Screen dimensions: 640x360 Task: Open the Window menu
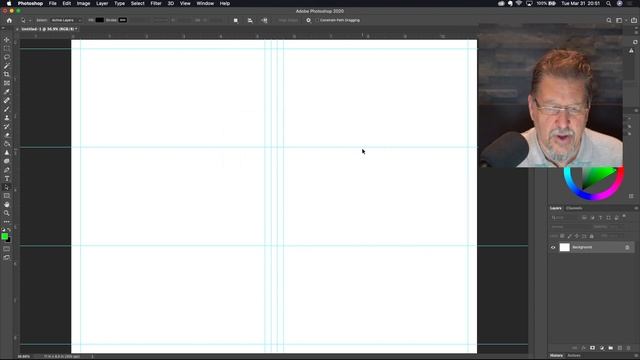[x=205, y=3]
